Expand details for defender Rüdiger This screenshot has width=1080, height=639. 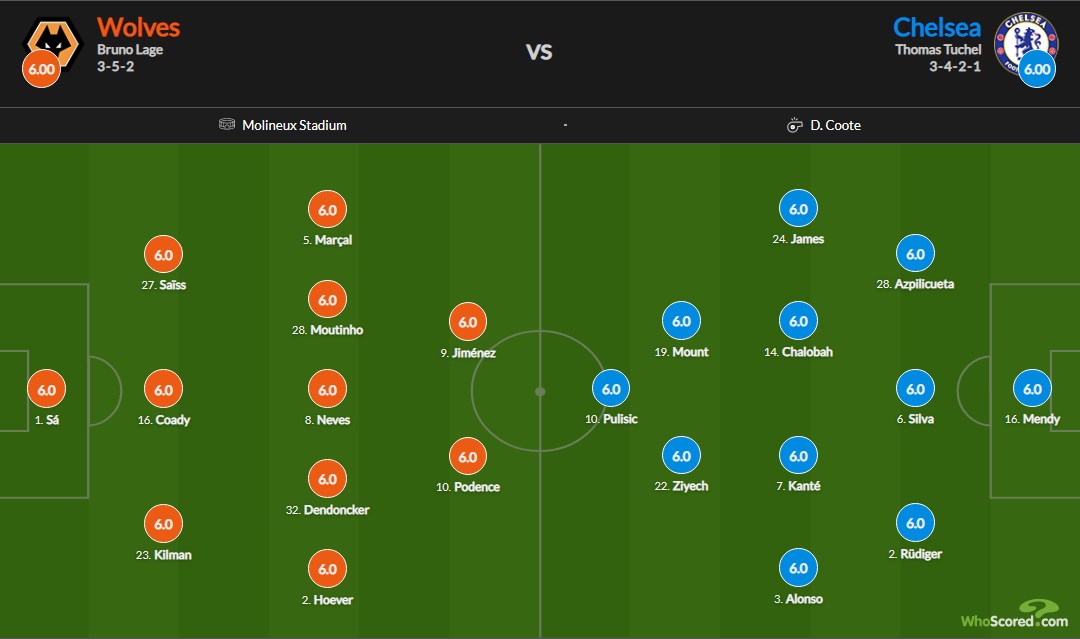[x=915, y=521]
